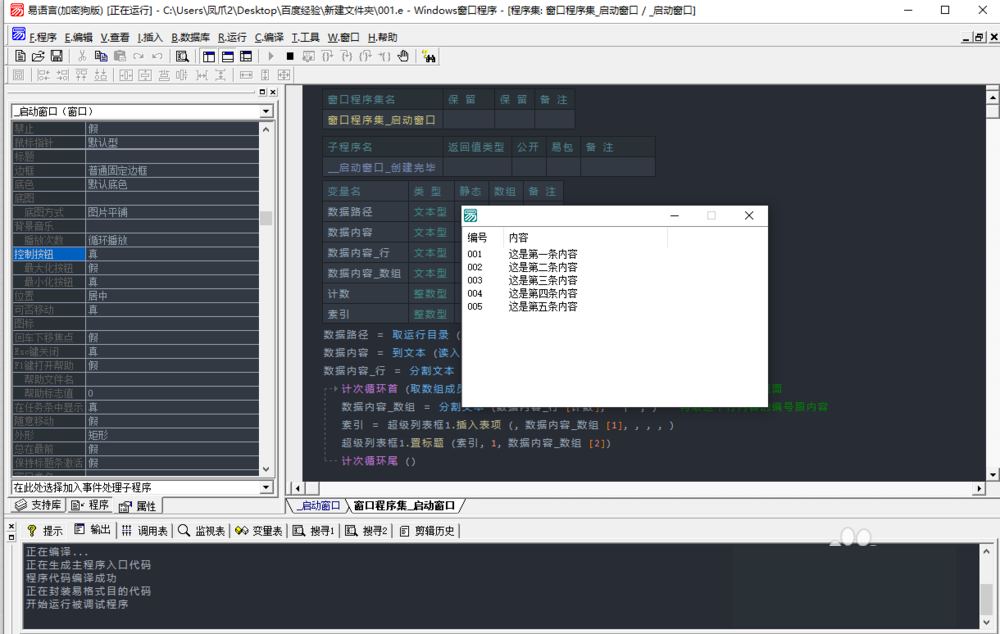Click the Open file folder icon
The height and width of the screenshot is (634, 1000).
38,56
